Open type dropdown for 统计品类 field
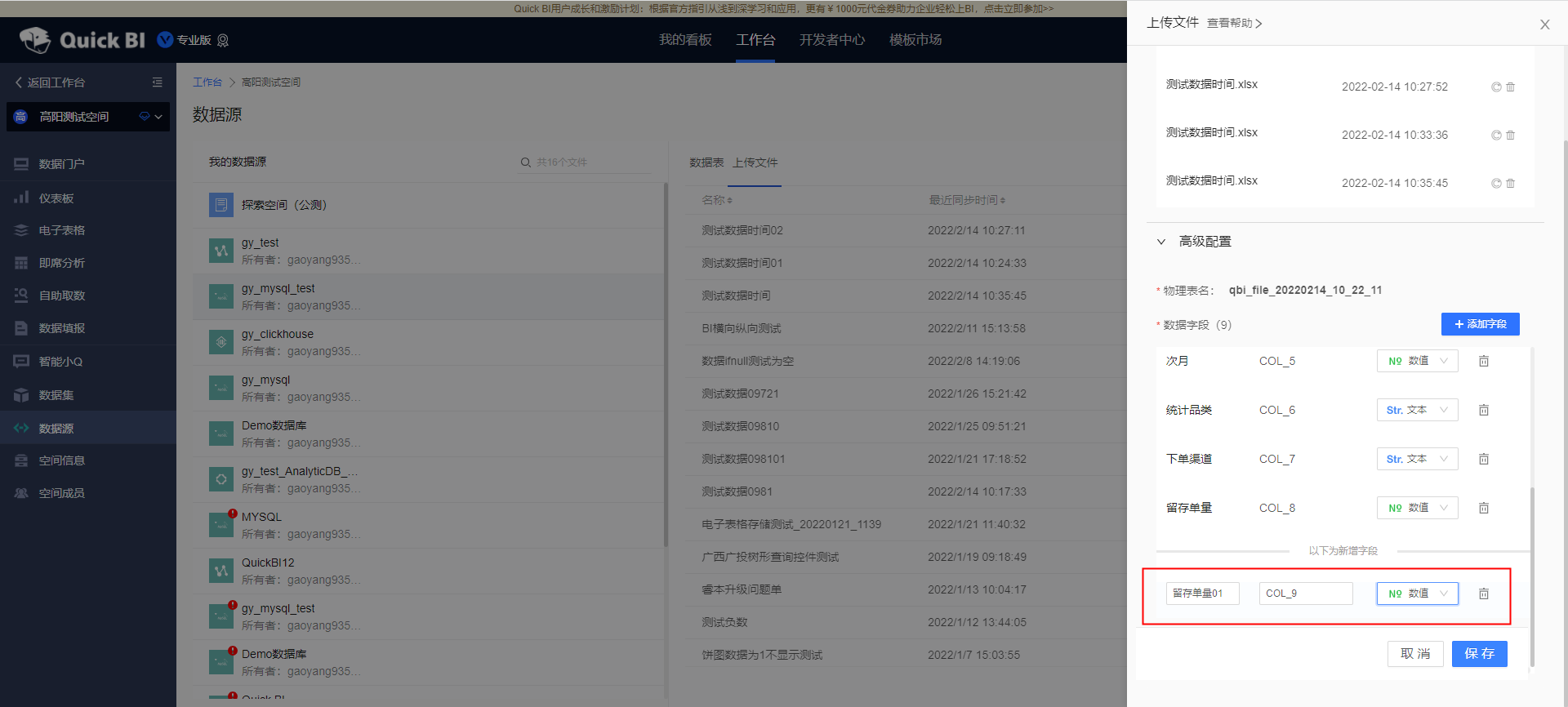This screenshot has height=707, width=1568. pos(1417,410)
